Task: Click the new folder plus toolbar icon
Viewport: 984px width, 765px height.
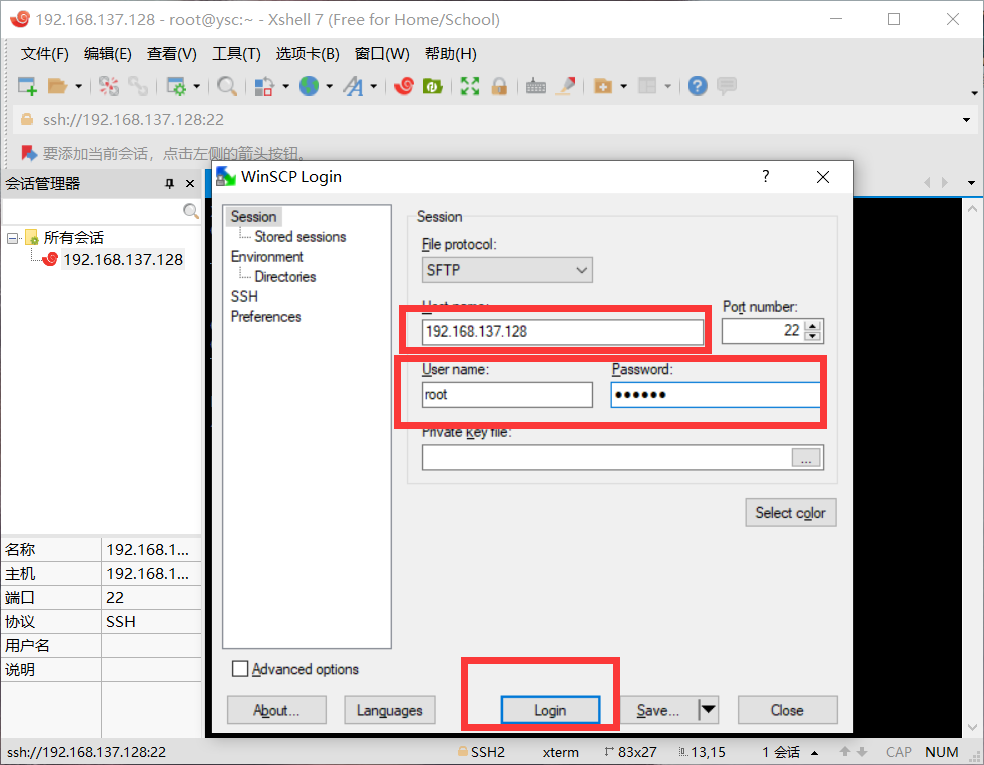Action: (603, 86)
